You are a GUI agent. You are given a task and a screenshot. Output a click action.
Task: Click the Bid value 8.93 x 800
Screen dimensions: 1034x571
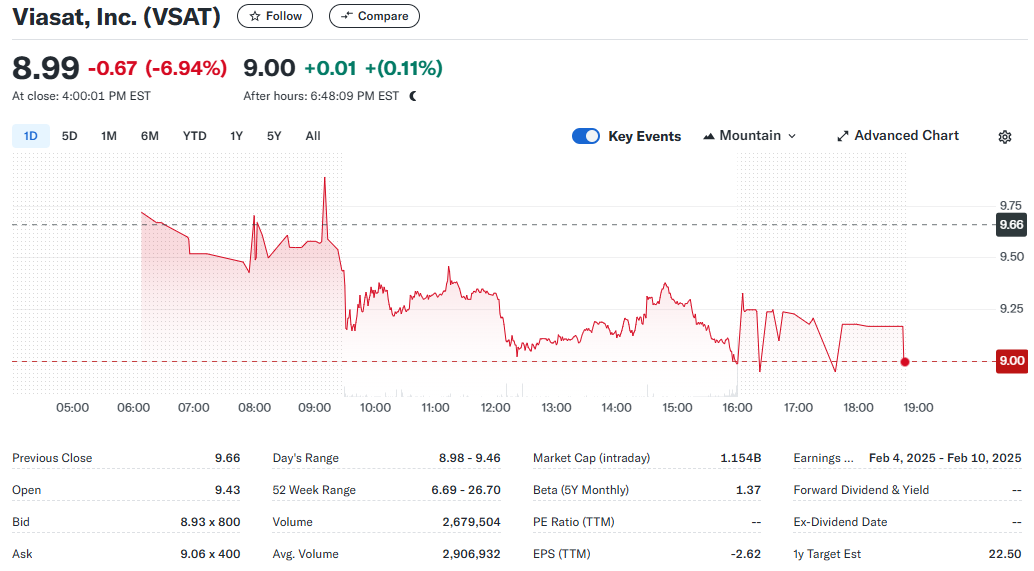tap(210, 522)
